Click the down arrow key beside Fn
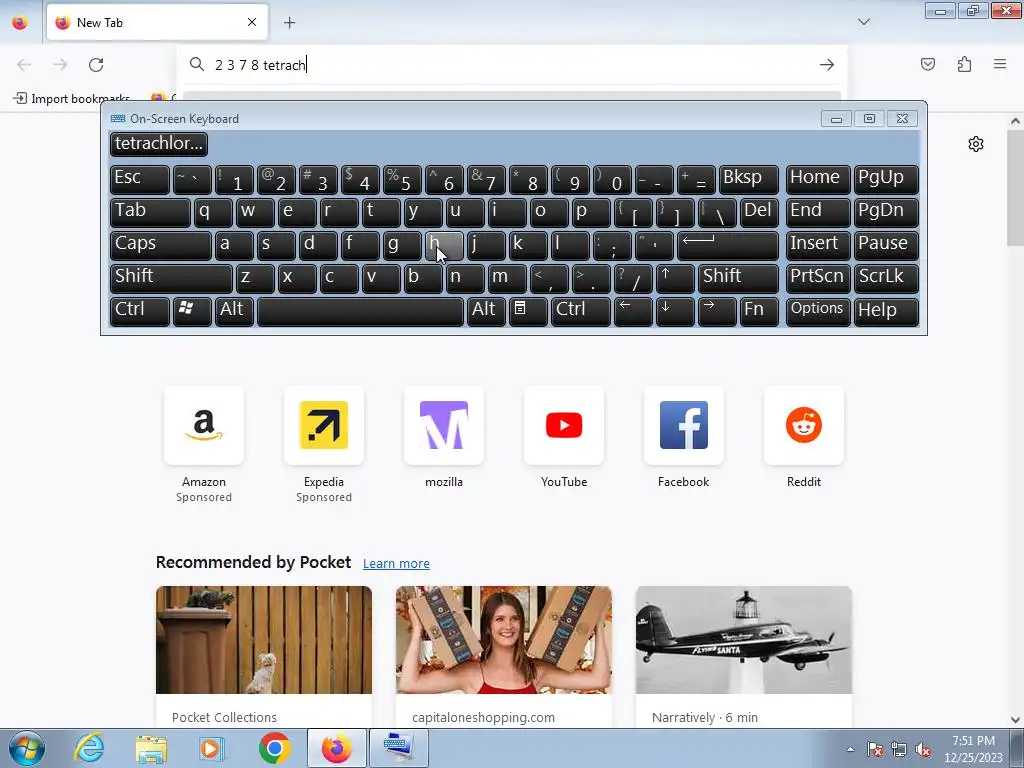Screen dimensions: 1024x768 [x=674, y=311]
